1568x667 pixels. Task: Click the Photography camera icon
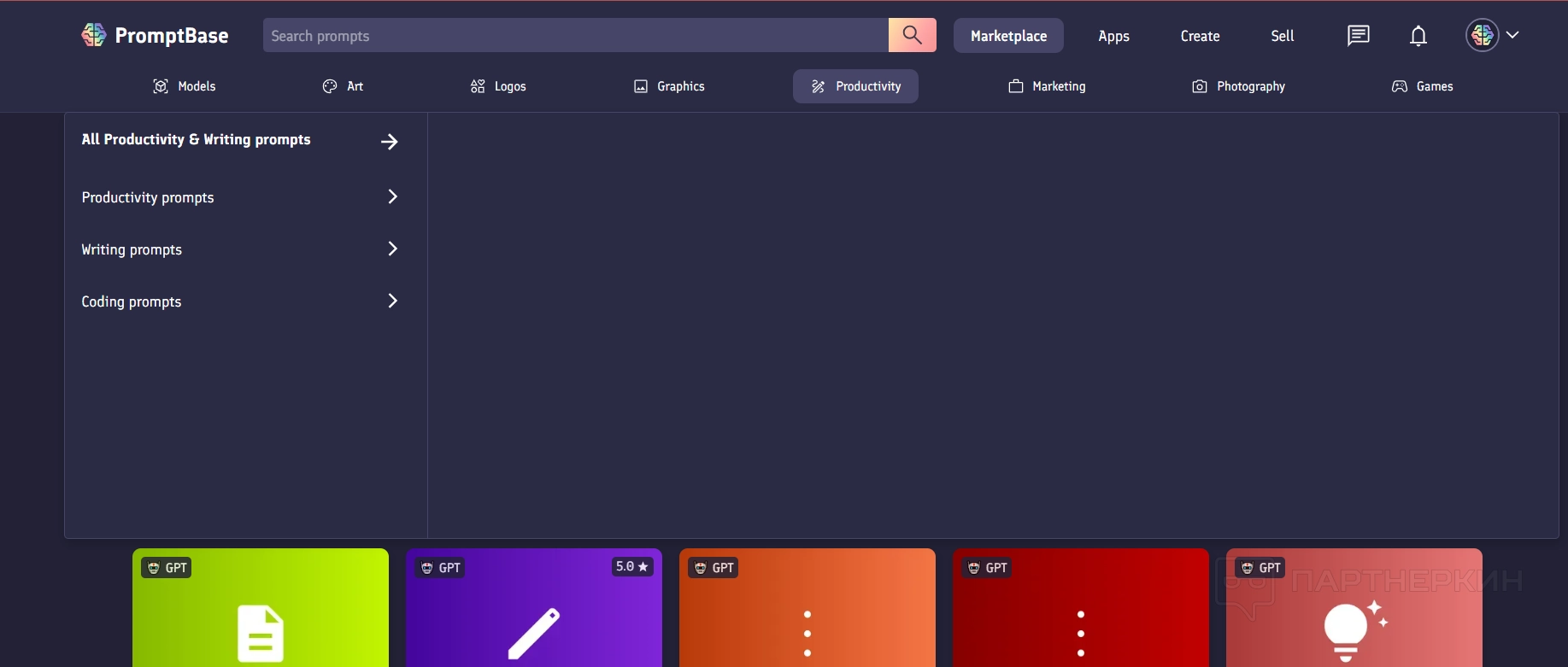pos(1200,86)
